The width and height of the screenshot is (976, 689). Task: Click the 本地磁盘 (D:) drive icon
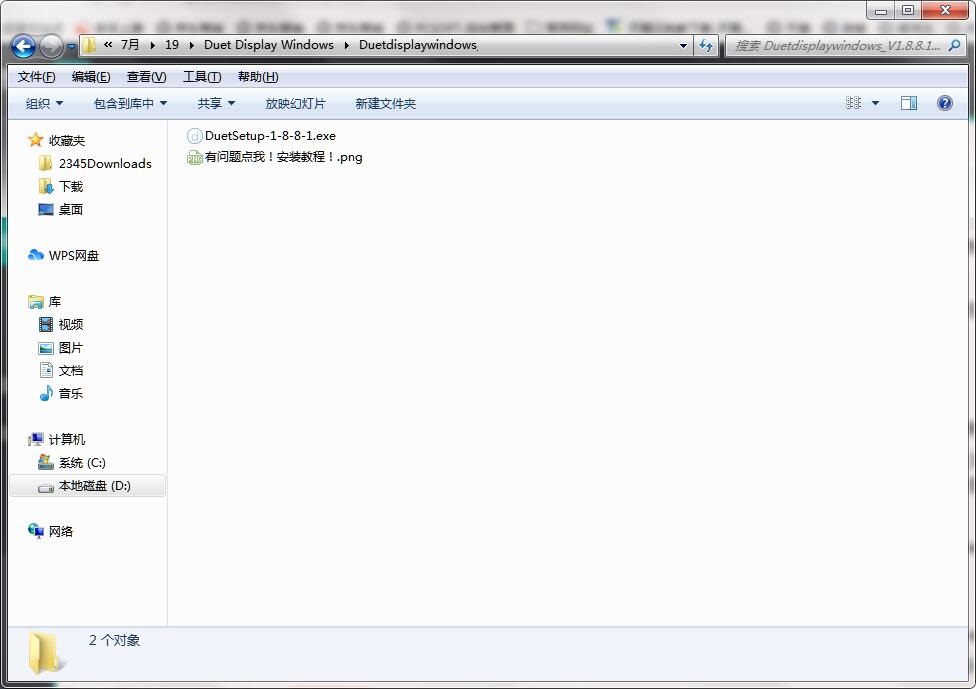[x=46, y=487]
